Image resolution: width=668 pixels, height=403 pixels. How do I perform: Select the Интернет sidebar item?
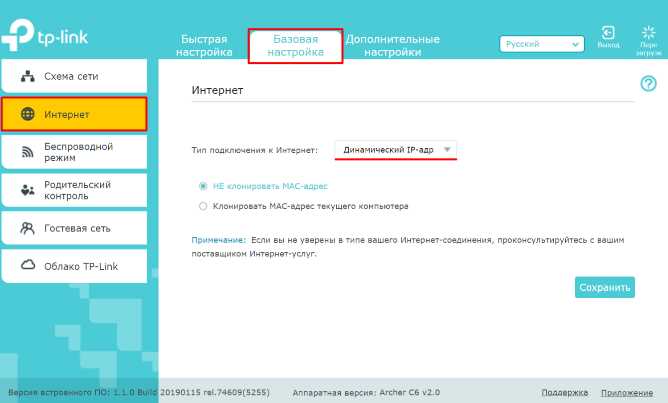pos(74,114)
